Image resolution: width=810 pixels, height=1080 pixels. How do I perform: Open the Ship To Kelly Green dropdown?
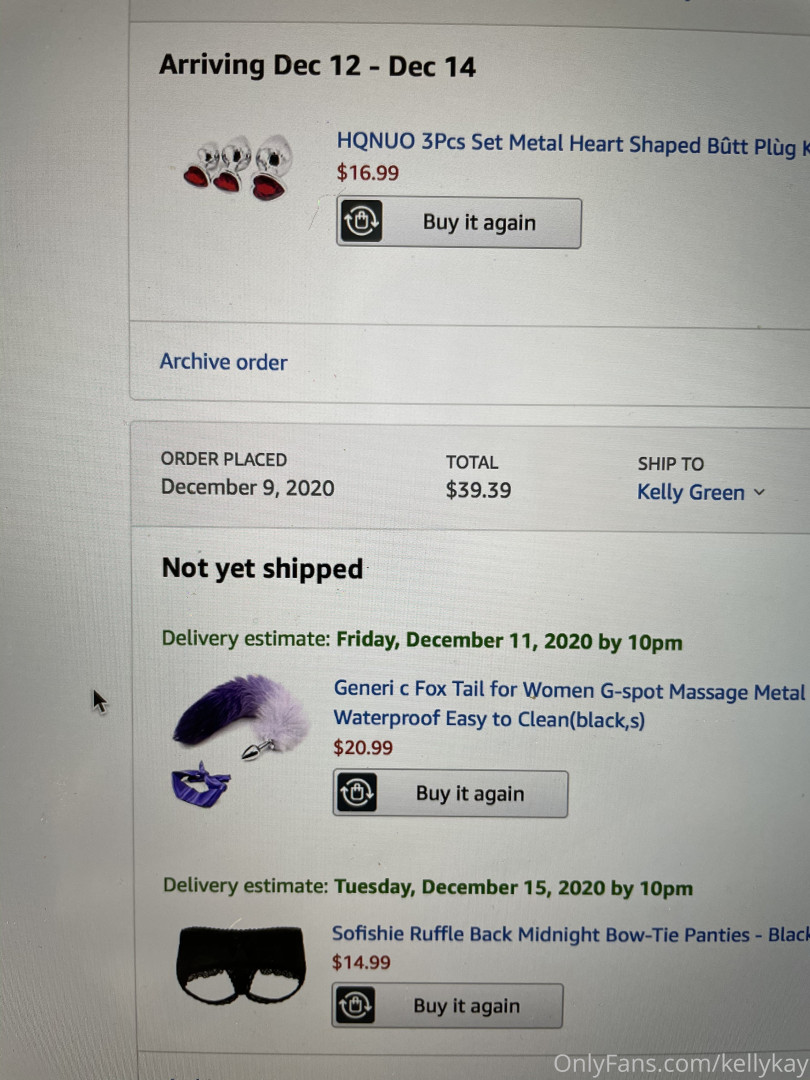(691, 492)
